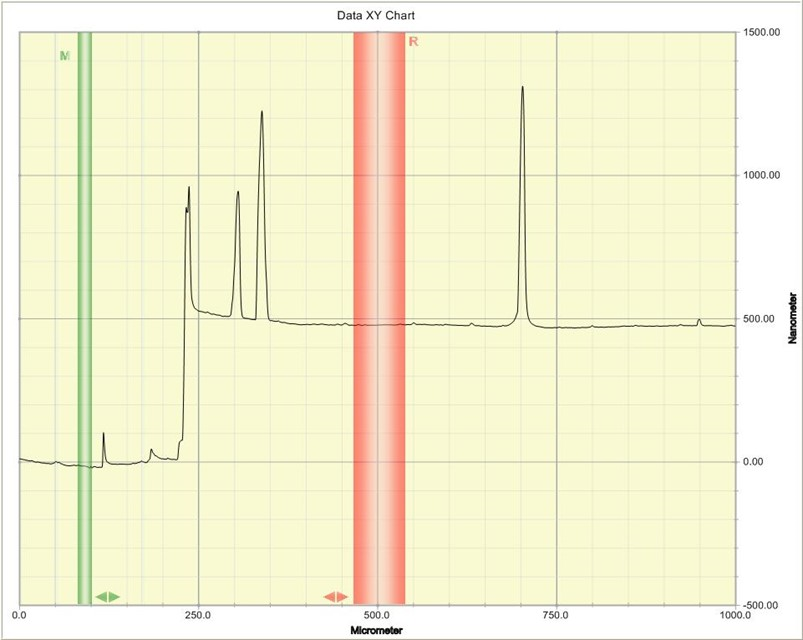Click the red R cursor band
The width and height of the screenshot is (803, 640).
379,317
